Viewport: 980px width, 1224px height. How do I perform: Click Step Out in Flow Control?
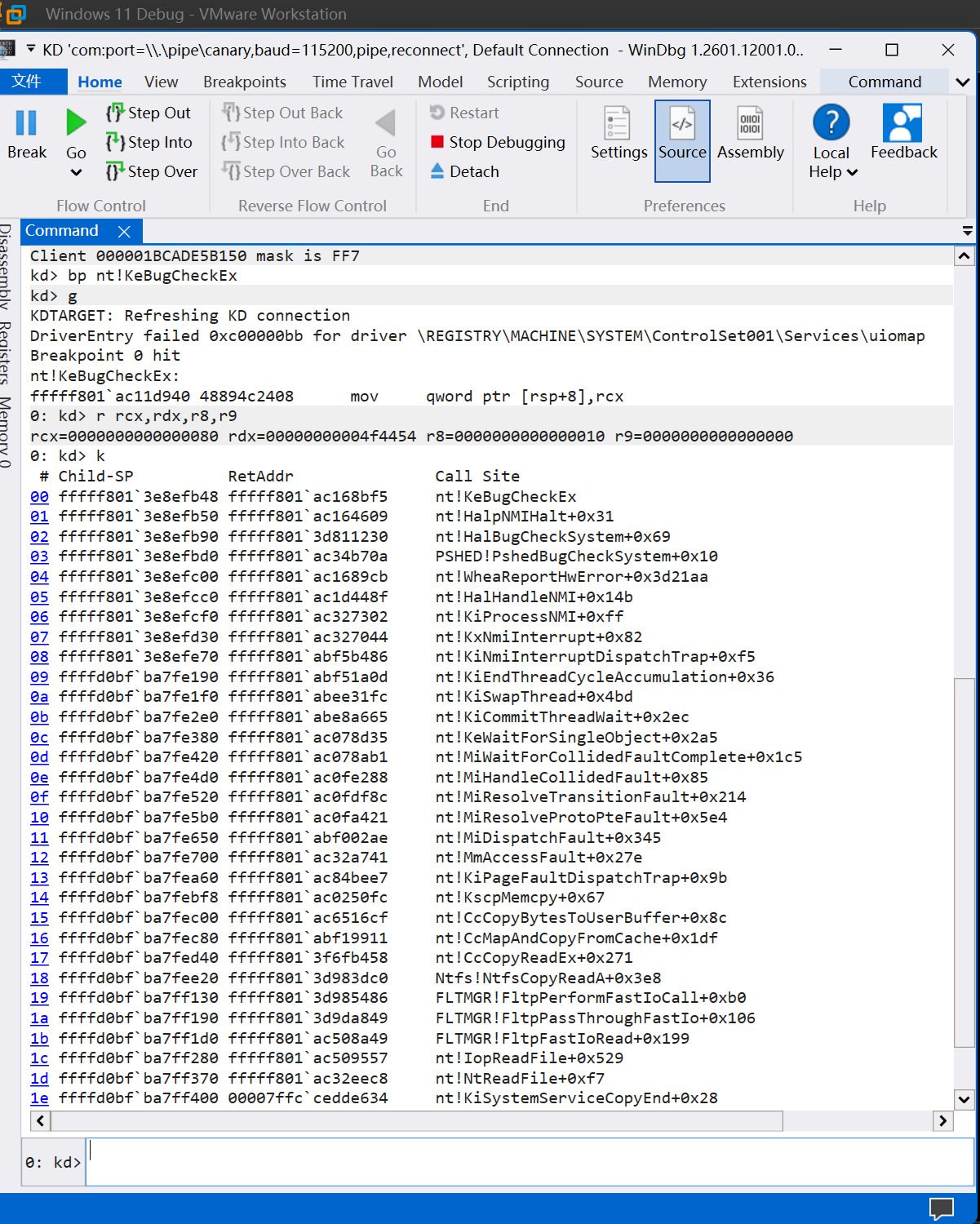click(148, 113)
